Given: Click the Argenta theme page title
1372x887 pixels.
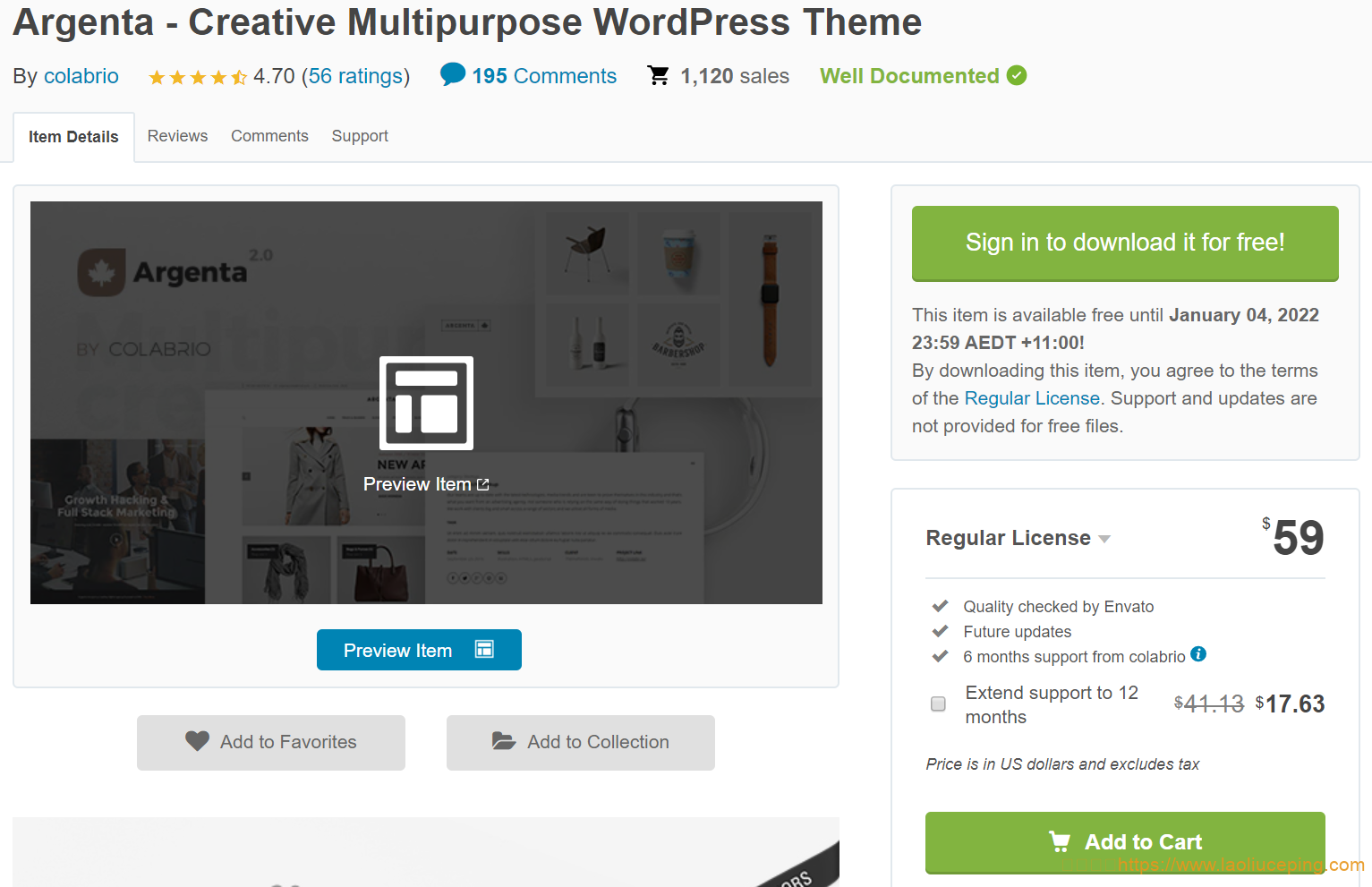Looking at the screenshot, I should pyautogui.click(x=467, y=22).
